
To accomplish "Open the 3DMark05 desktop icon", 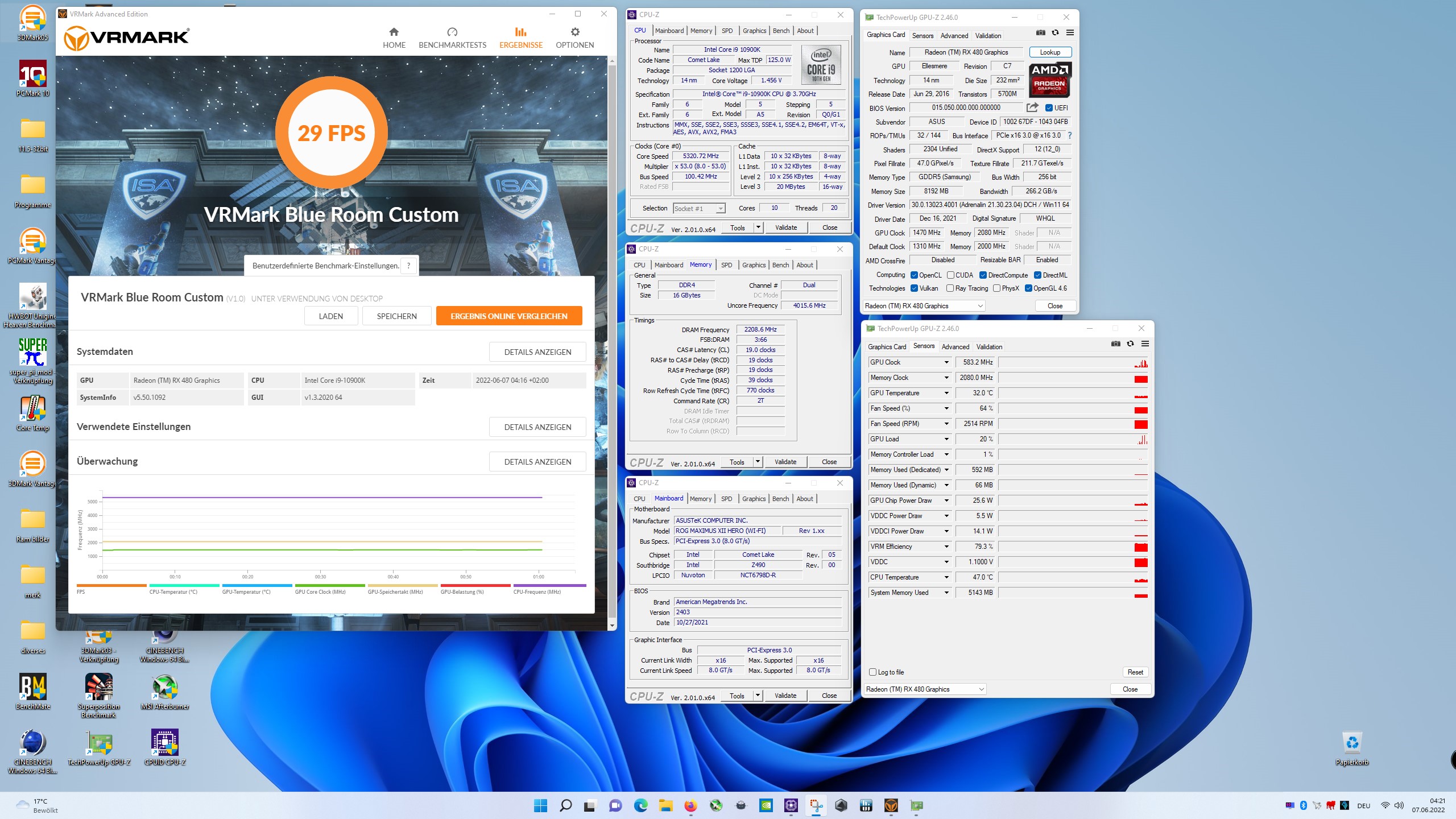I will coord(32,23).
